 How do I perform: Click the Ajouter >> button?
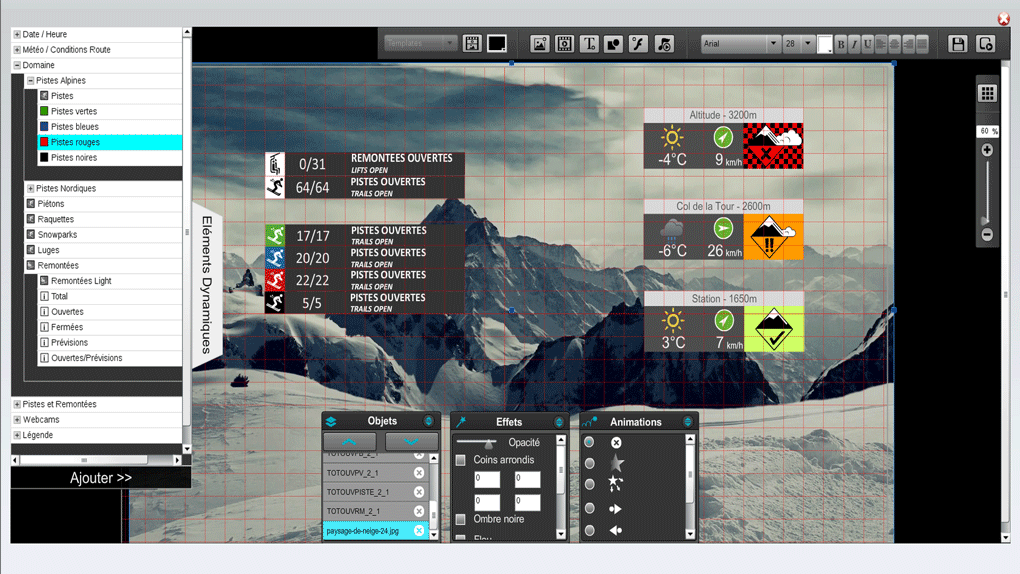[x=101, y=478]
